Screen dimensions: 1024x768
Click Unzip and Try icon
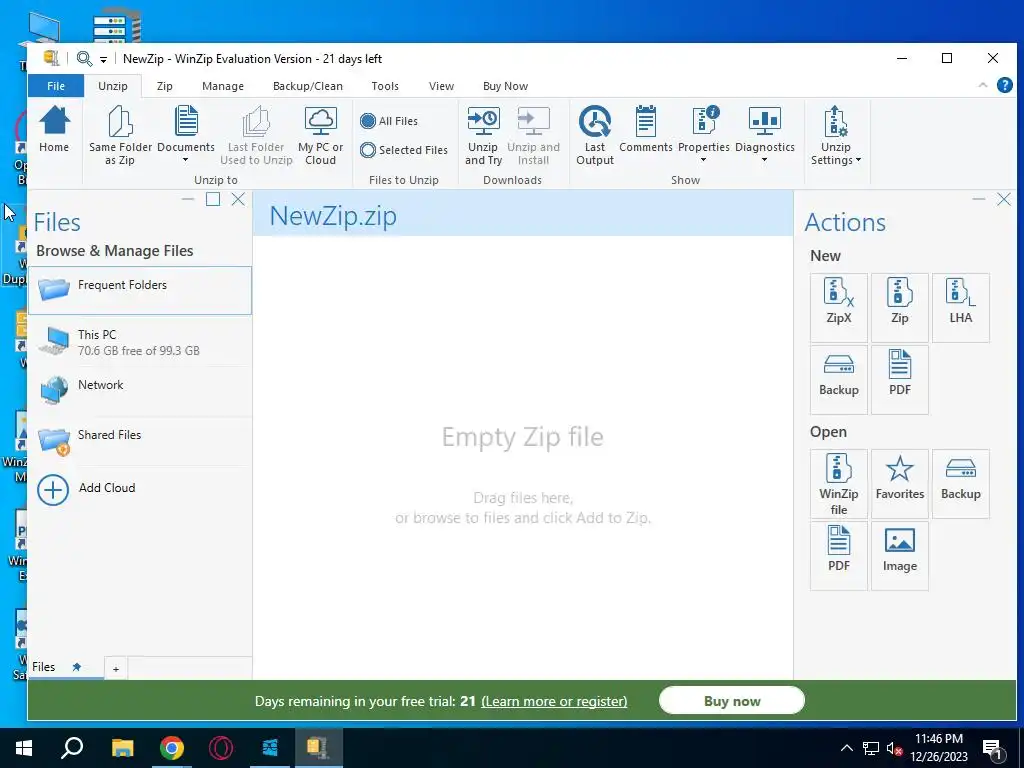pyautogui.click(x=483, y=136)
